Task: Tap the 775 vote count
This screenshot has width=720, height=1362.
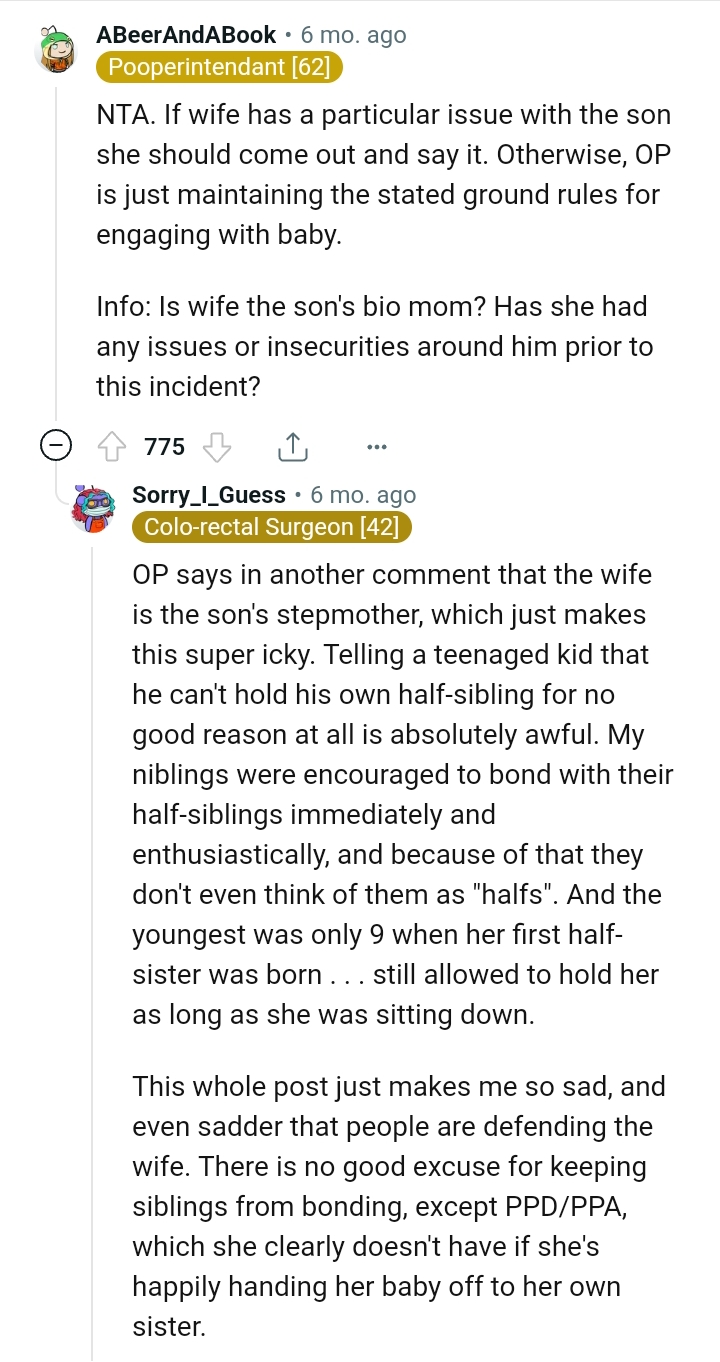Action: tap(164, 447)
